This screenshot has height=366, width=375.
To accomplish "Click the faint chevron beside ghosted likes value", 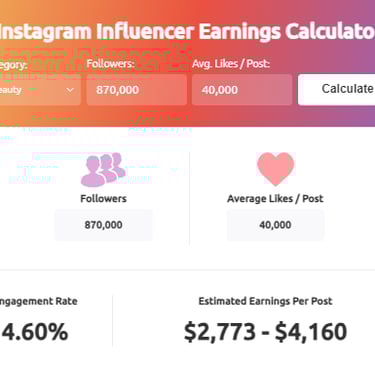I will click(174, 170).
